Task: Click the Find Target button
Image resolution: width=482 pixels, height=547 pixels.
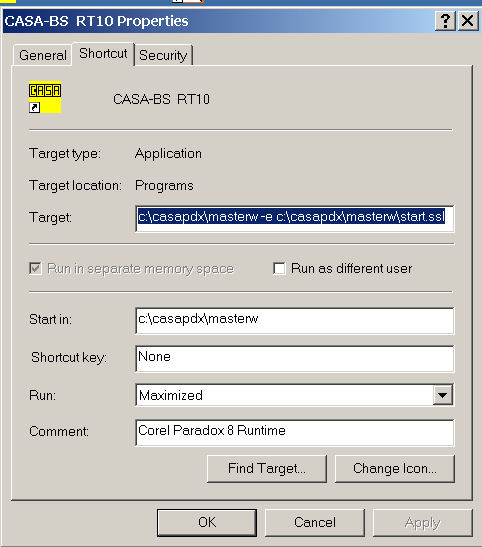Action: tap(267, 469)
